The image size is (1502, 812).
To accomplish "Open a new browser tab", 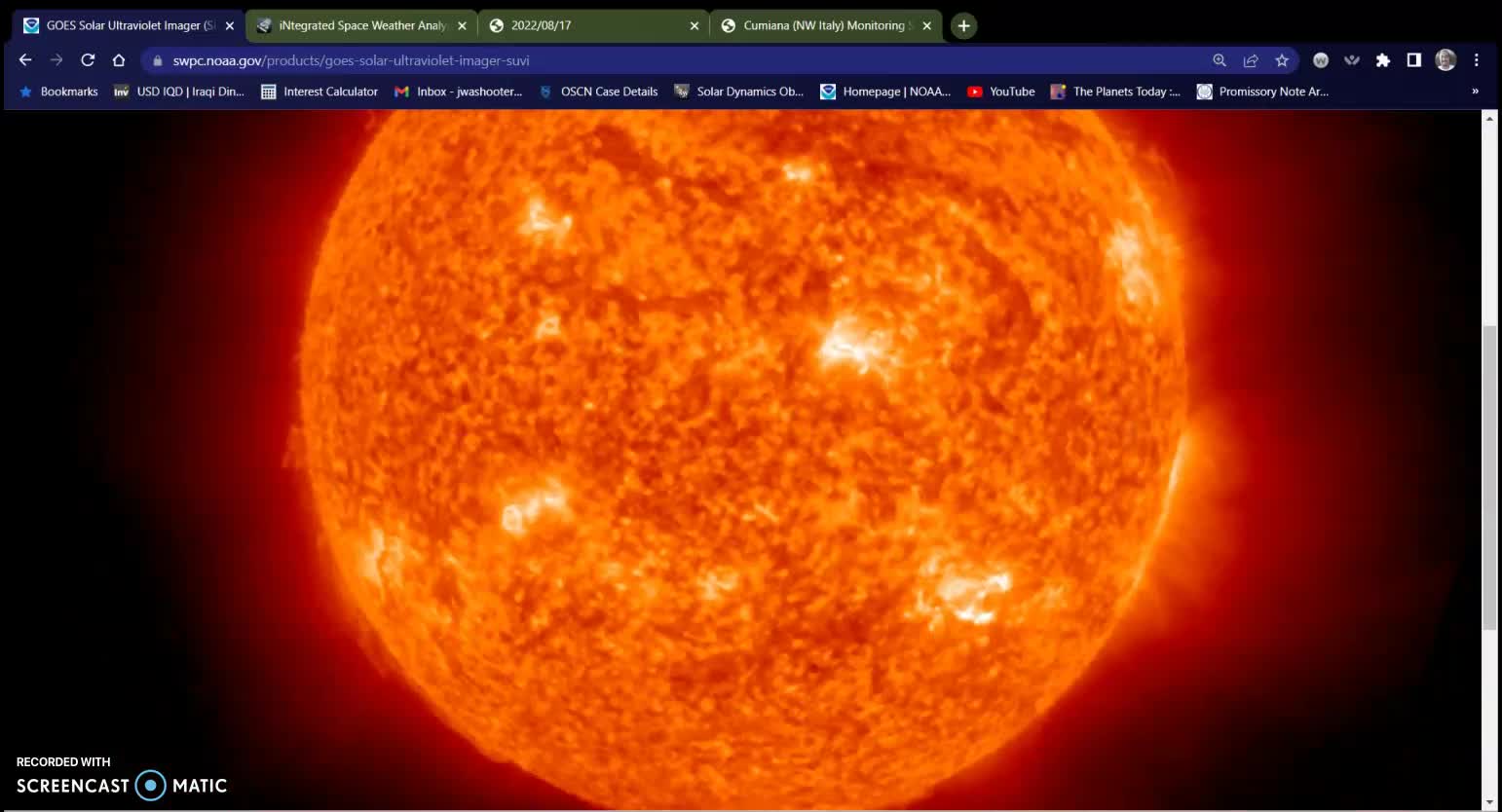I will click(x=963, y=26).
